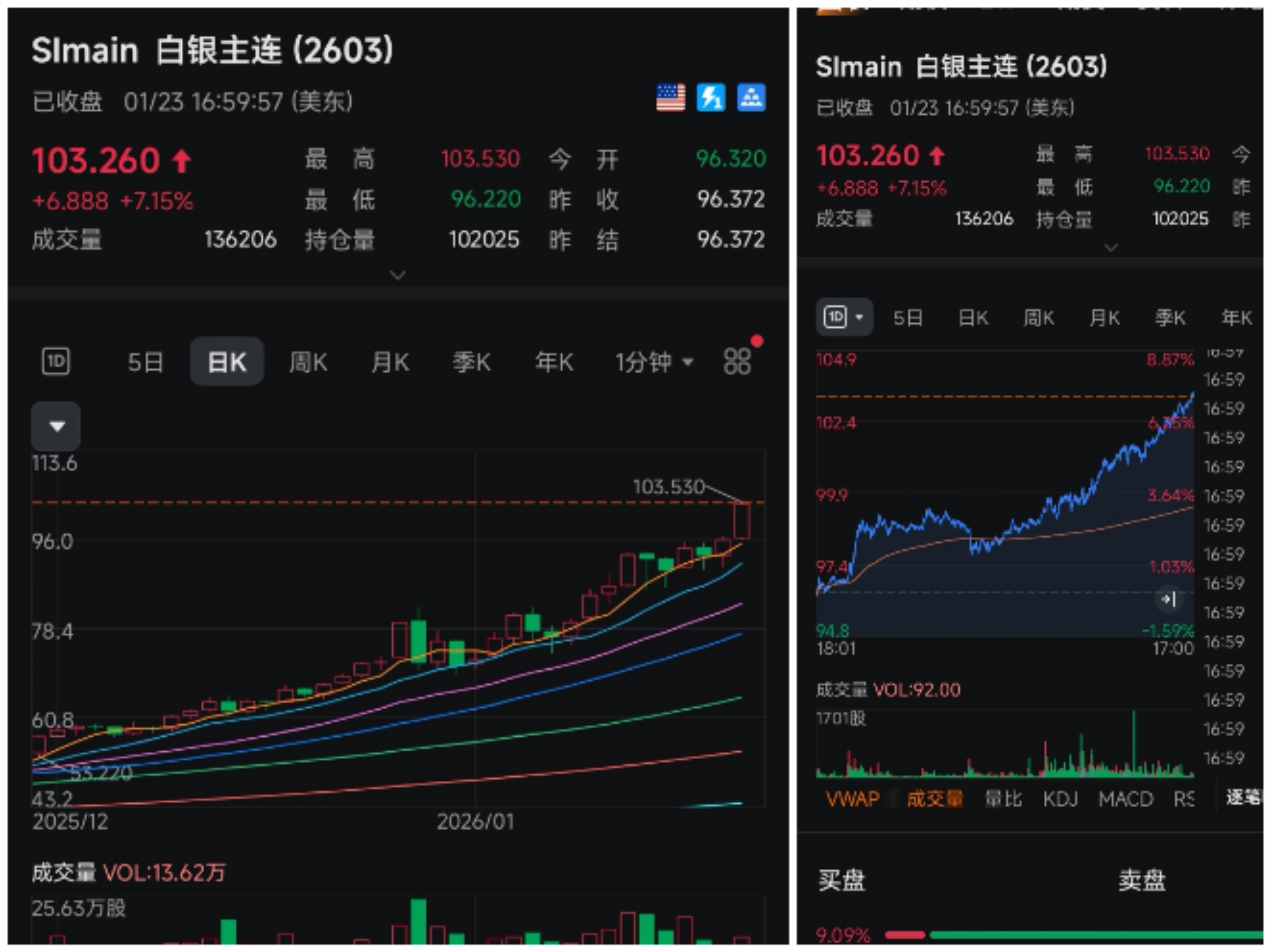Switch to 月K tab in right panel
Viewport: 1271px width, 952px height.
pyautogui.click(x=1104, y=318)
